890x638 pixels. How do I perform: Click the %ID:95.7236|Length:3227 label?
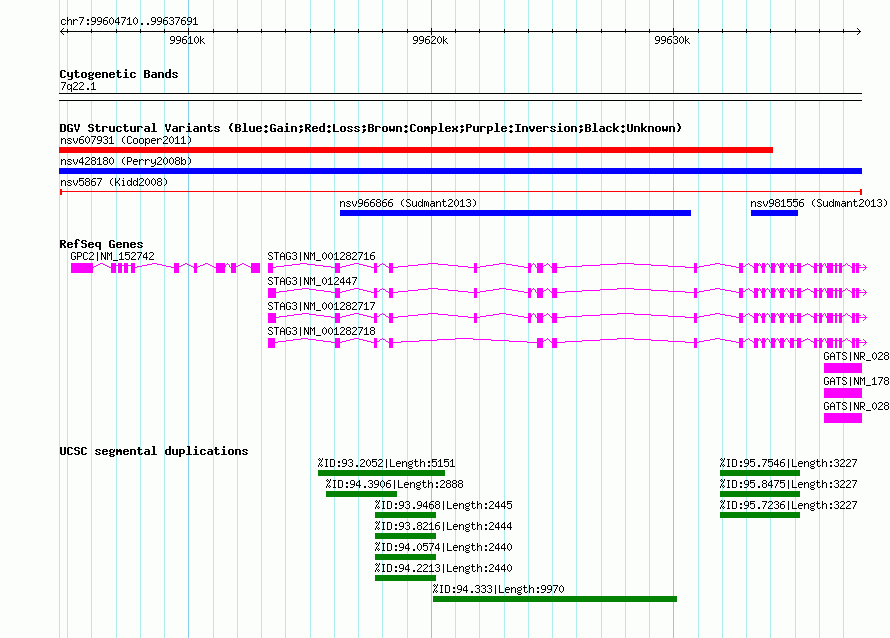788,505
